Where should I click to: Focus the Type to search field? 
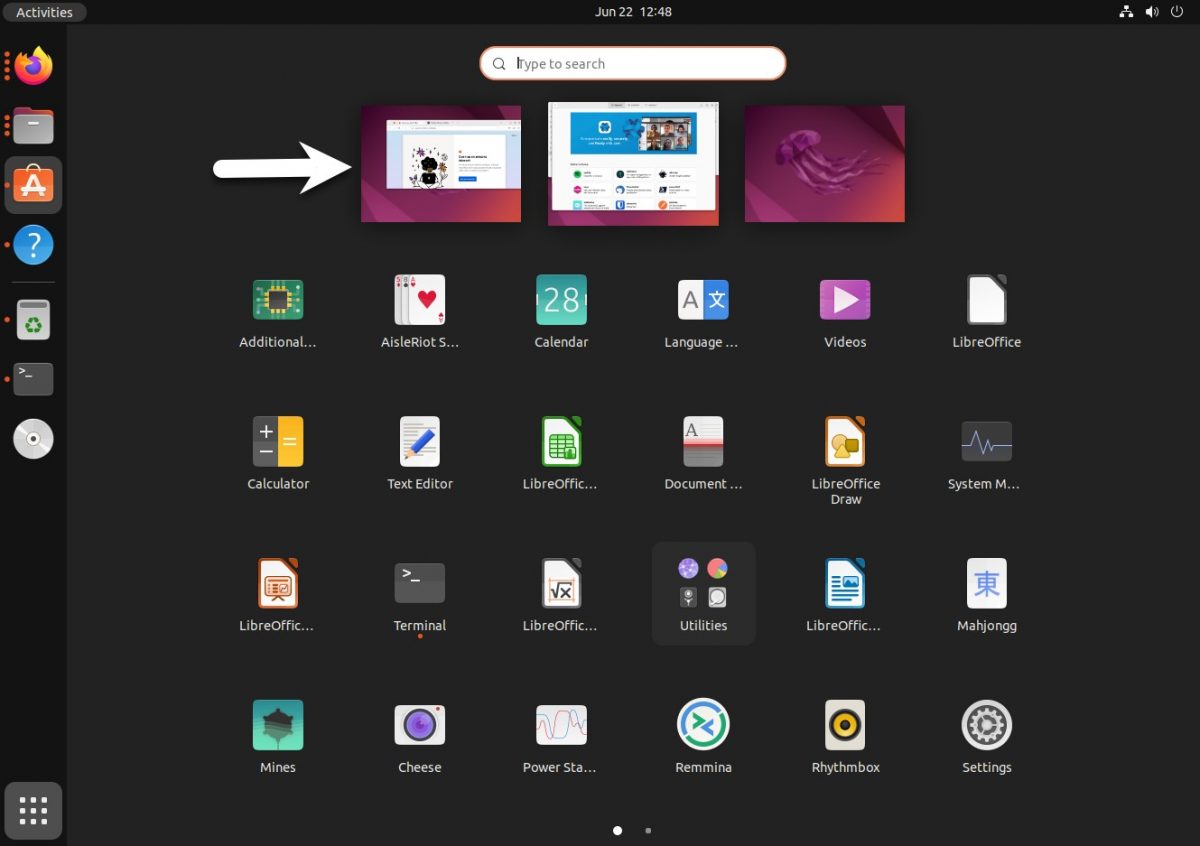click(633, 63)
